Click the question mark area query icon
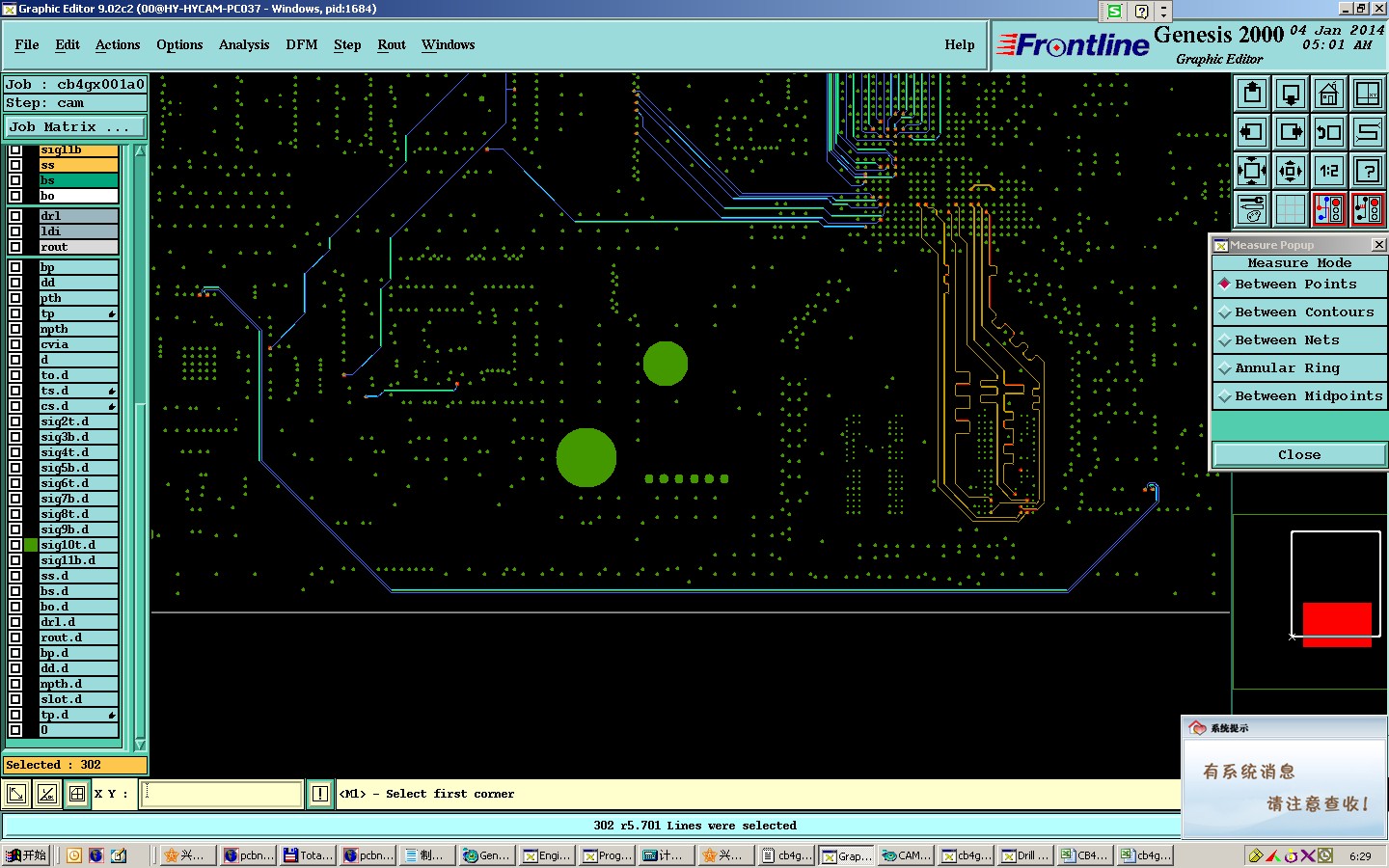Screen dimensions: 1389x868 click(1368, 171)
